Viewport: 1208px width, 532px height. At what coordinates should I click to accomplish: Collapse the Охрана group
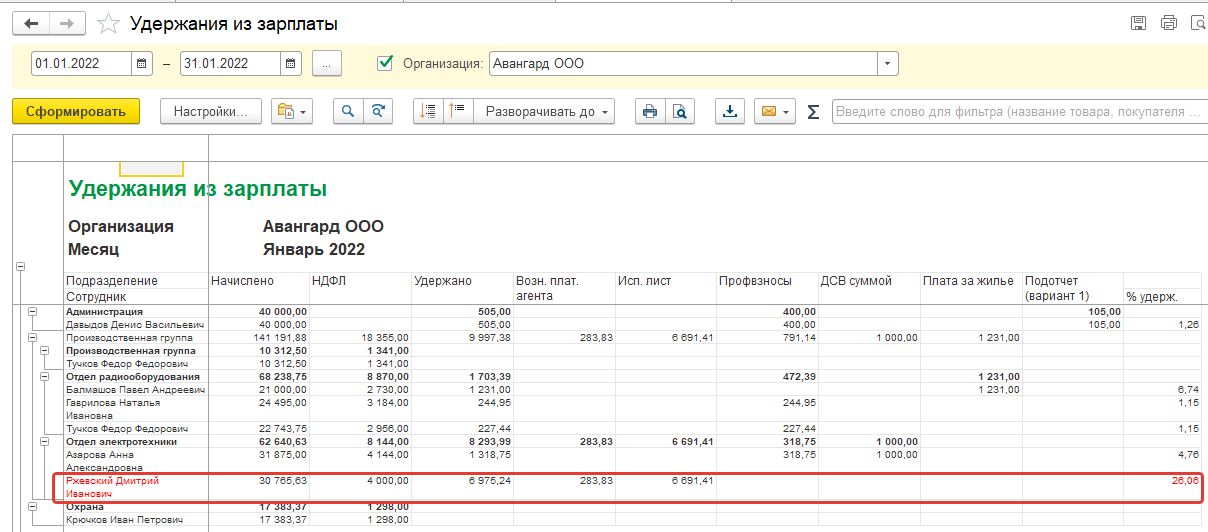(x=32, y=507)
